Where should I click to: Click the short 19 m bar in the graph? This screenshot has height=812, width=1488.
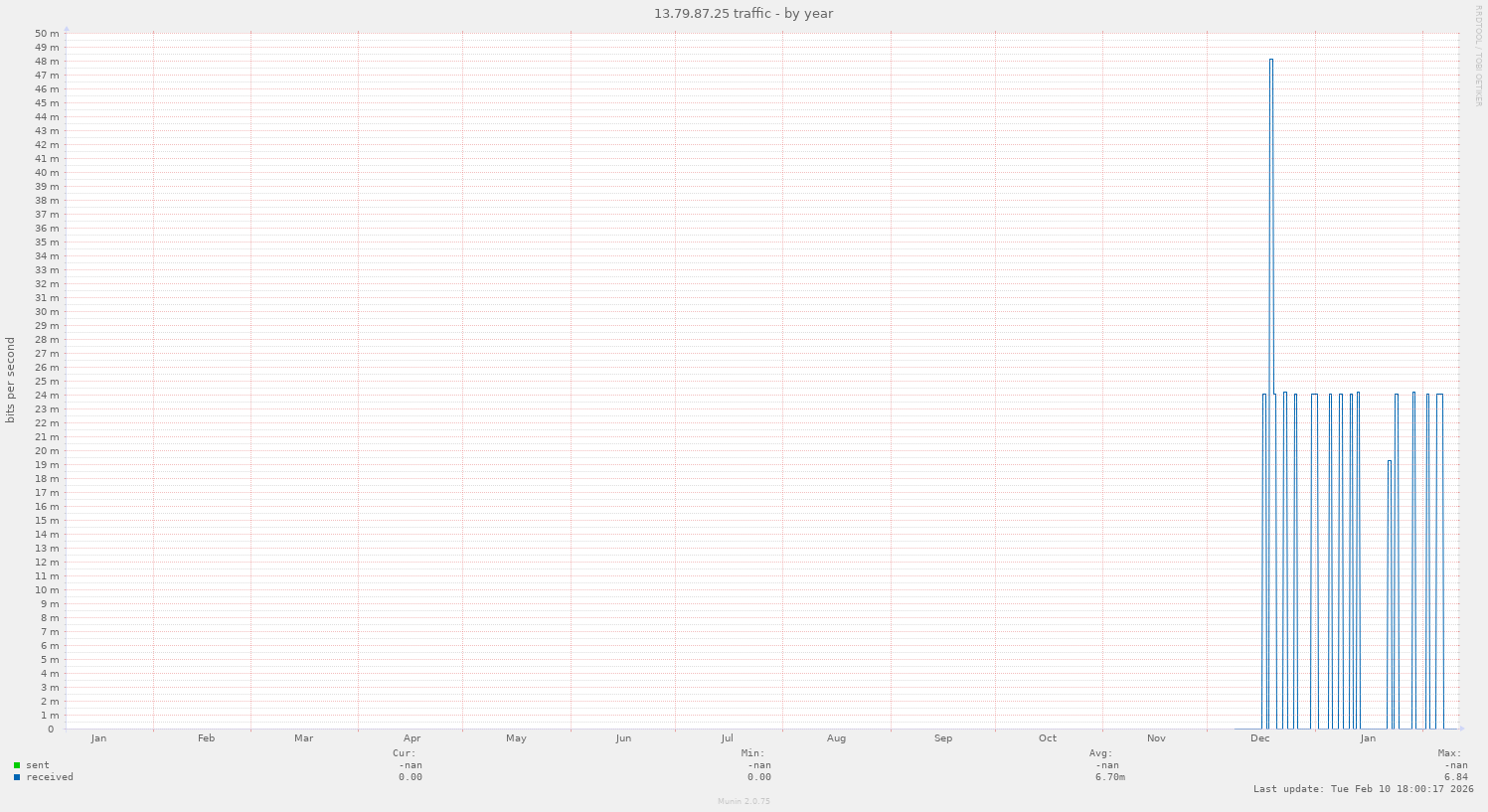coord(1390,462)
